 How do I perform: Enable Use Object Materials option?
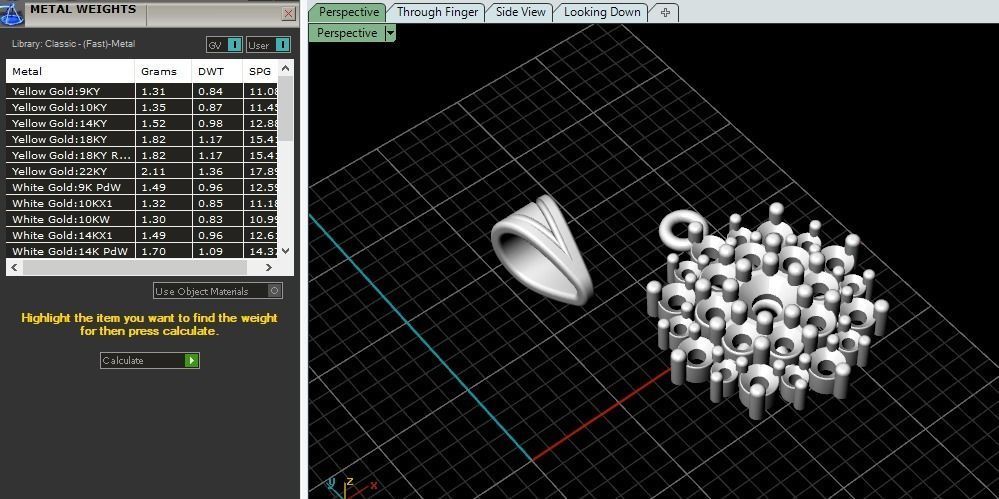218,291
